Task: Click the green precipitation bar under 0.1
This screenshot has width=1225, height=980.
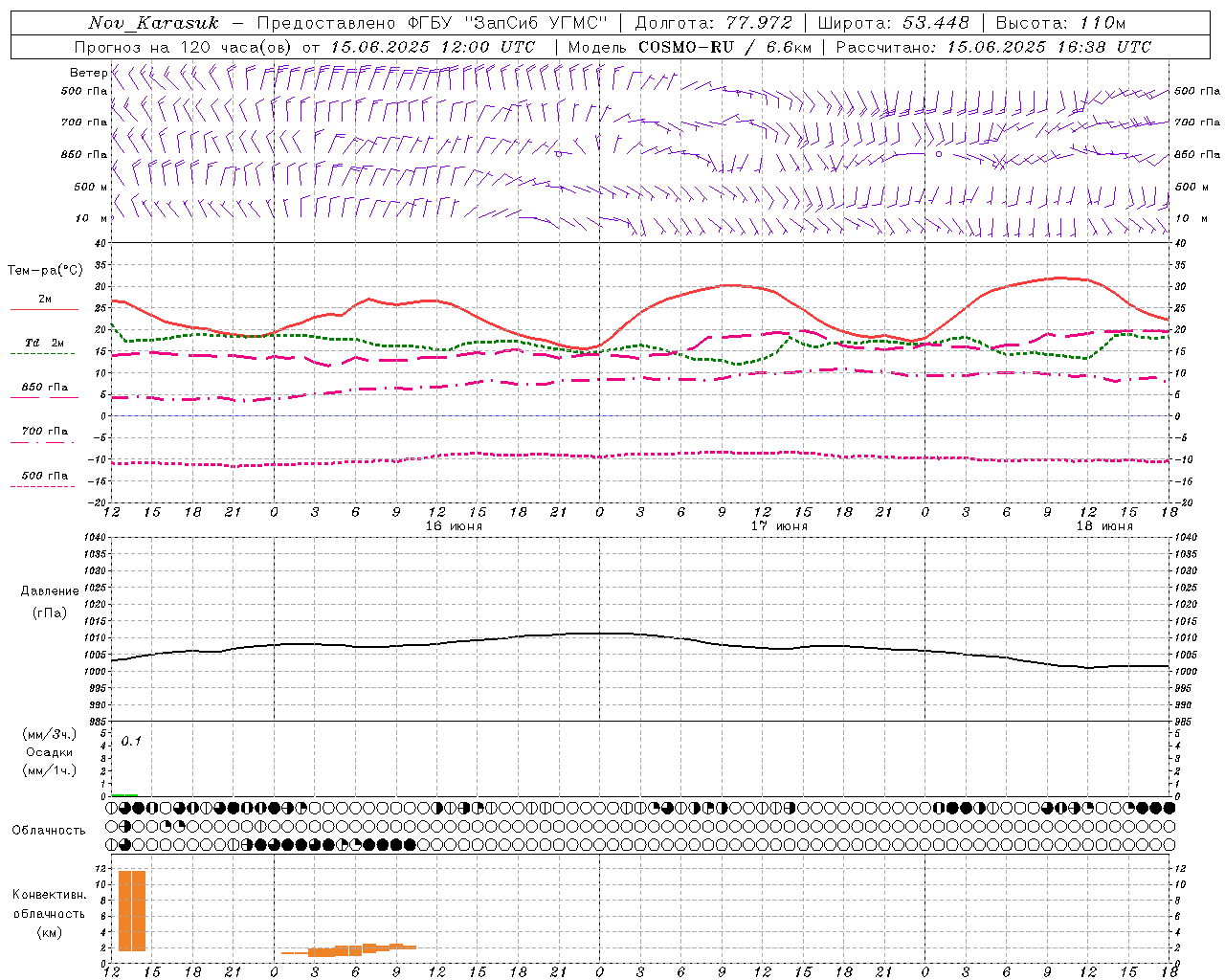Action: tap(124, 794)
